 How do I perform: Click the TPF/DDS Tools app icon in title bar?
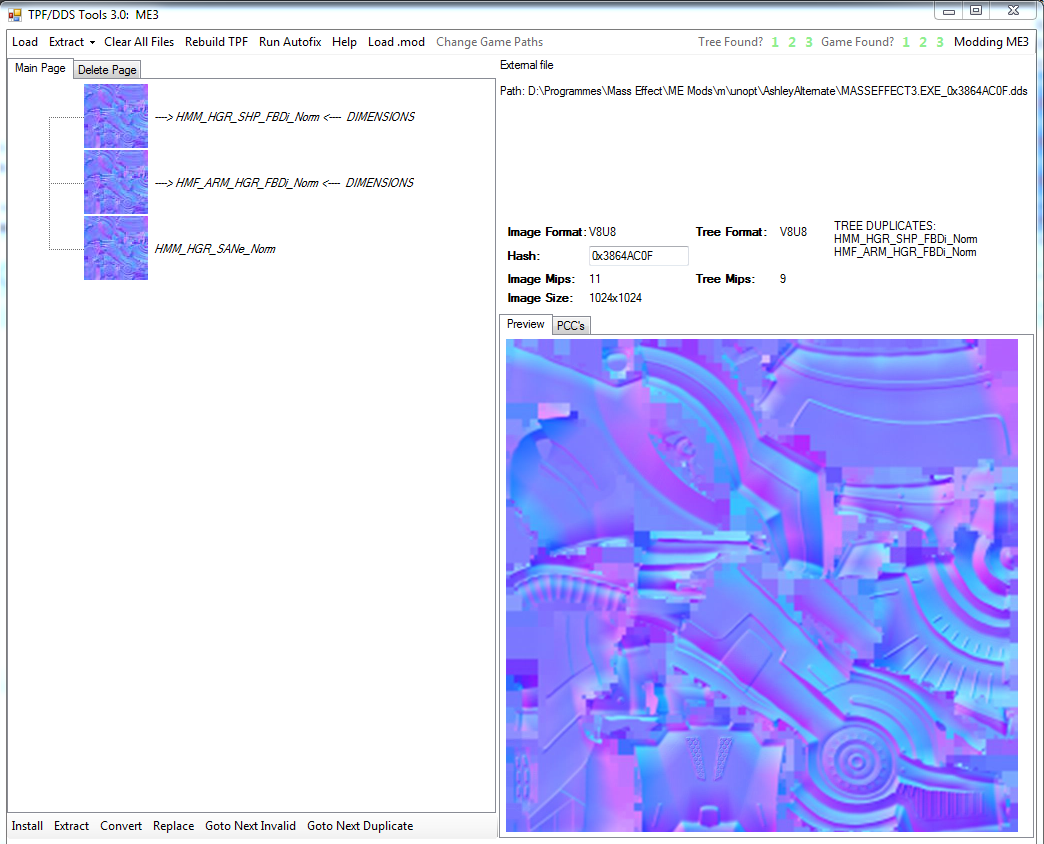[15, 15]
